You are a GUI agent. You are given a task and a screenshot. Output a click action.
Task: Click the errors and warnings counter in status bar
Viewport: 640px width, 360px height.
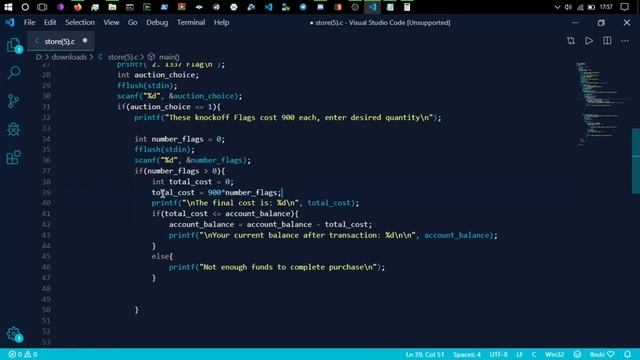pyautogui.click(x=23, y=354)
